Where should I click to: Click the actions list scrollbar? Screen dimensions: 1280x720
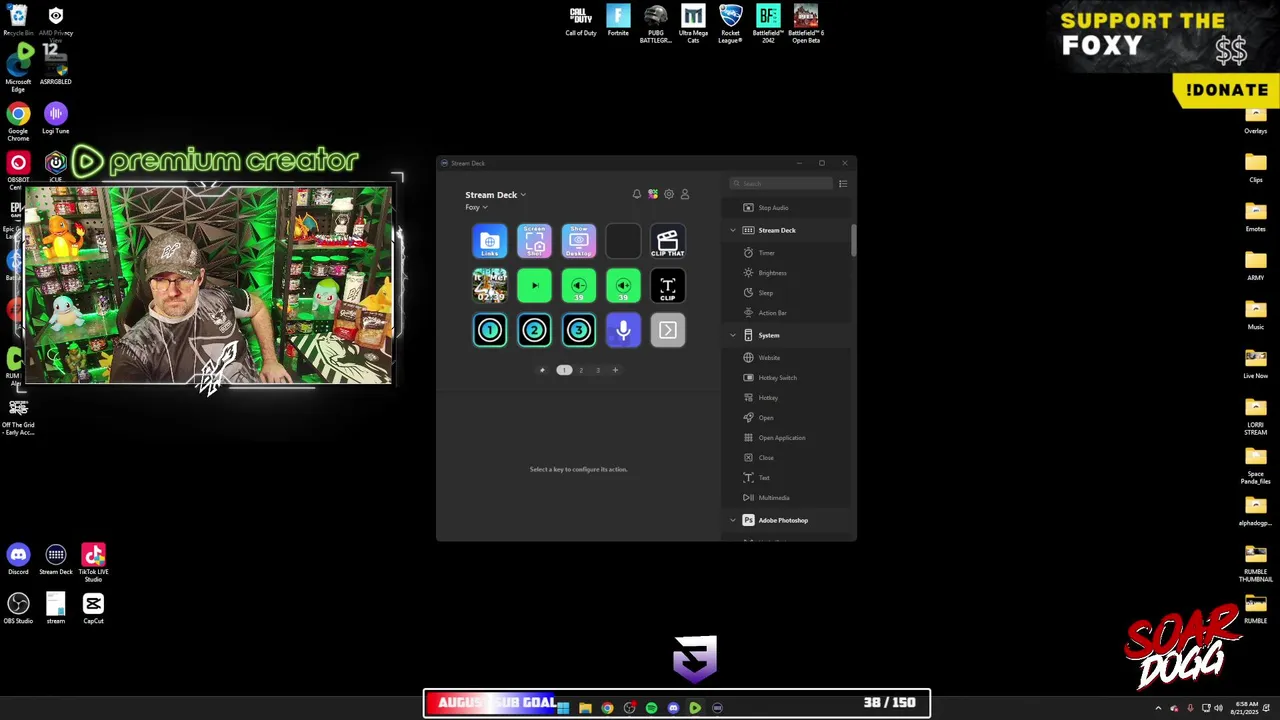click(x=853, y=242)
